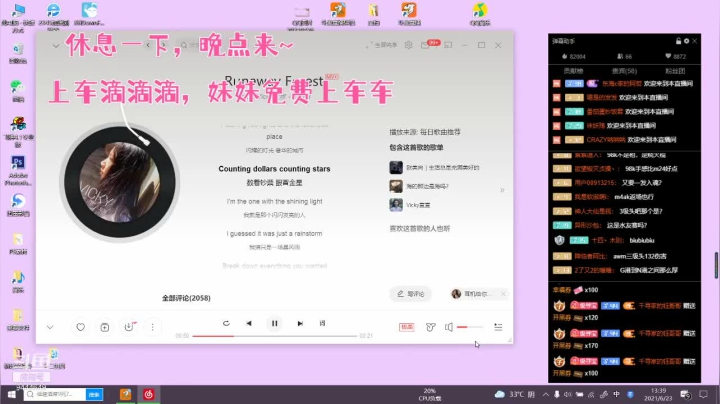Open all comments (2058) link
The height and width of the screenshot is (404, 720).
point(186,298)
